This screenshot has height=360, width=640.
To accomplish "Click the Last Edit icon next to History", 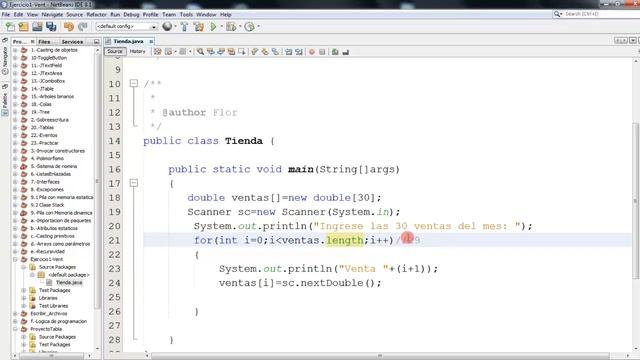I will tap(158, 52).
